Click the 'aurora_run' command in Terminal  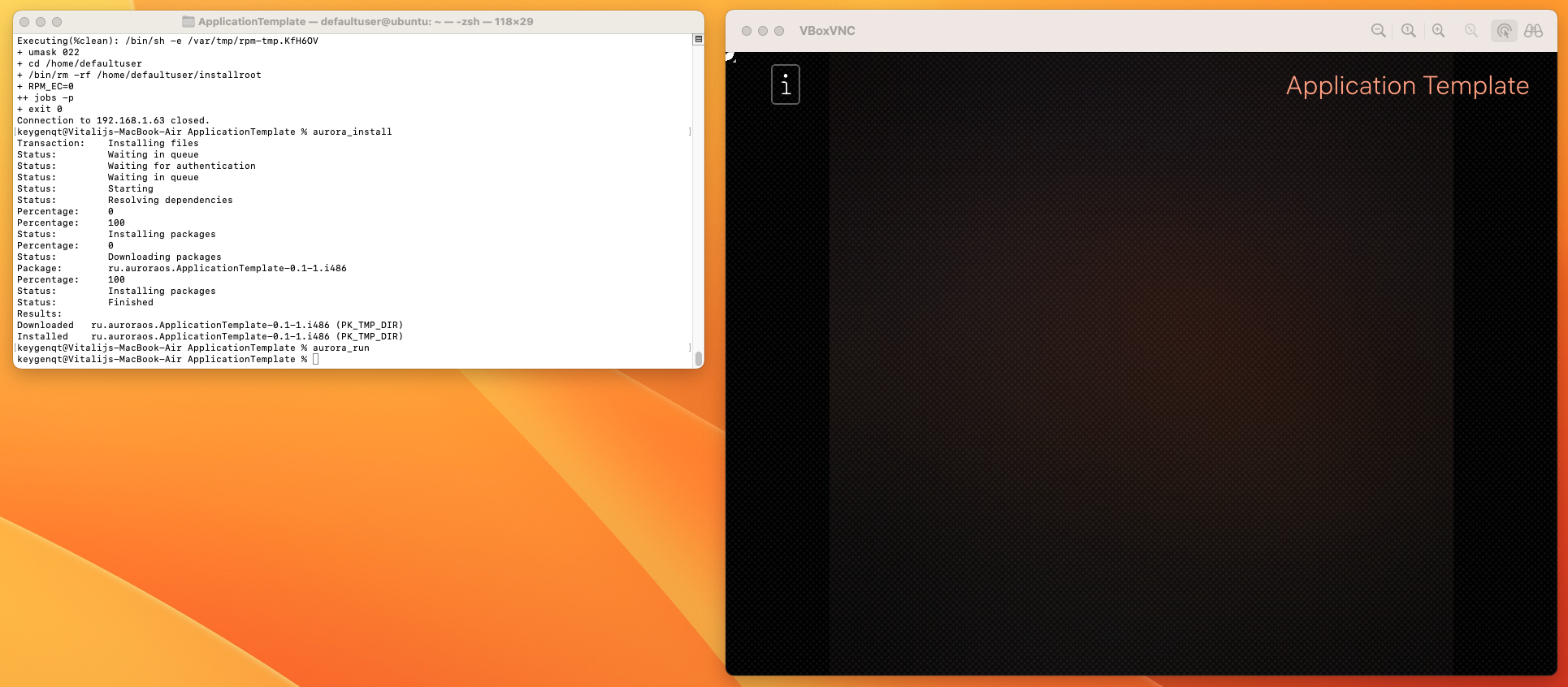[x=341, y=348]
